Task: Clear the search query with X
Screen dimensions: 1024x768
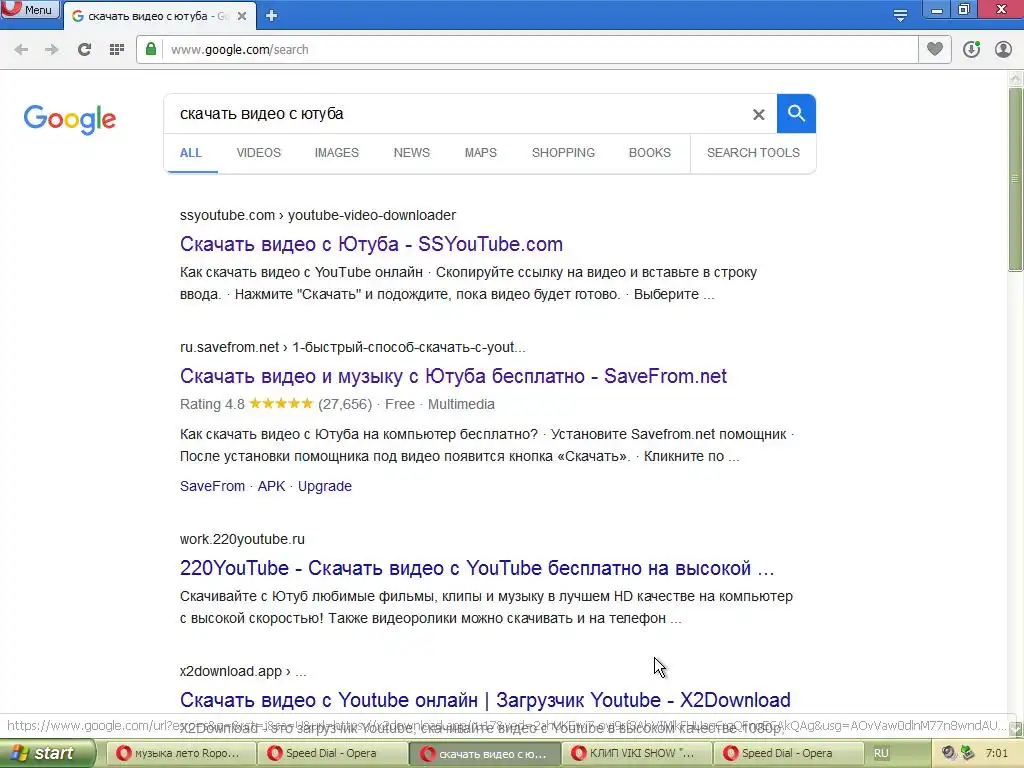Action: tap(758, 114)
